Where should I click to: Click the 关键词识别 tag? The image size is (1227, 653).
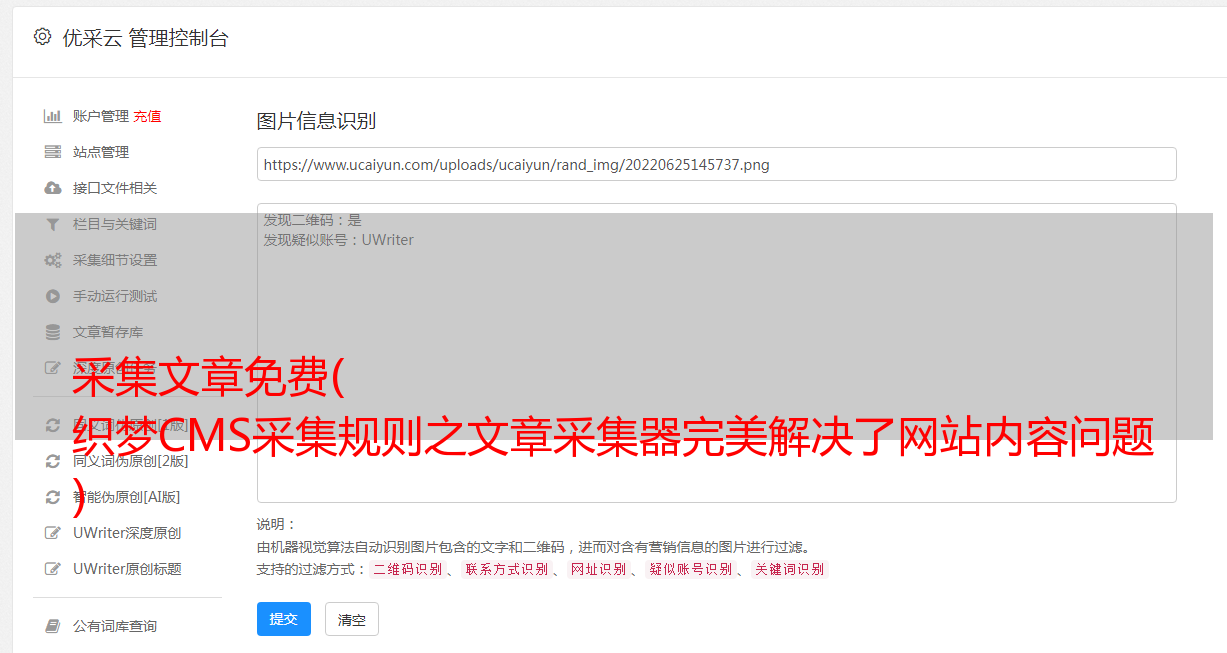click(x=790, y=569)
